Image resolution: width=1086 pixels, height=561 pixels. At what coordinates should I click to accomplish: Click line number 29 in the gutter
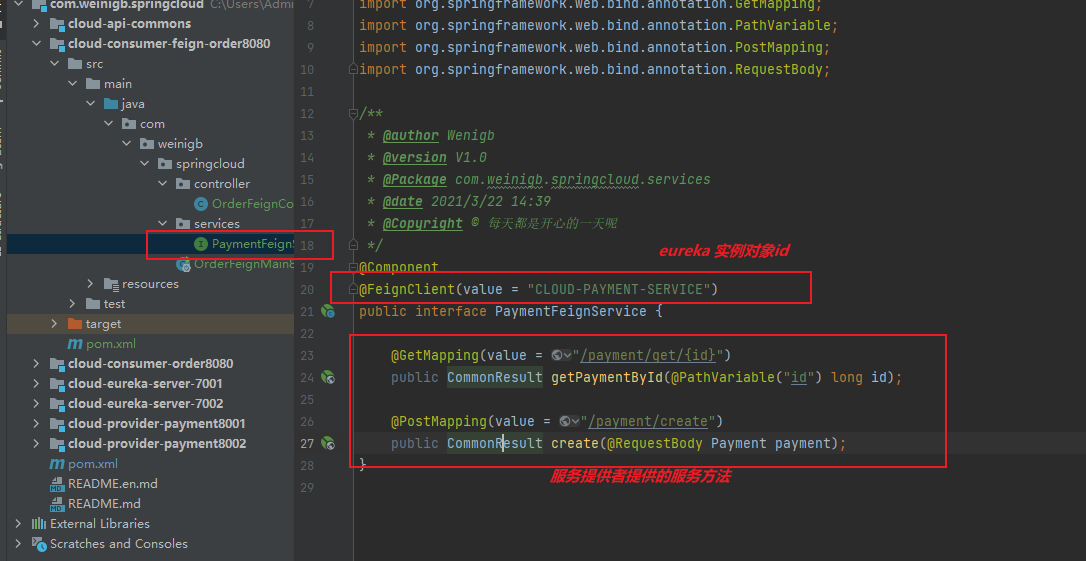point(307,488)
